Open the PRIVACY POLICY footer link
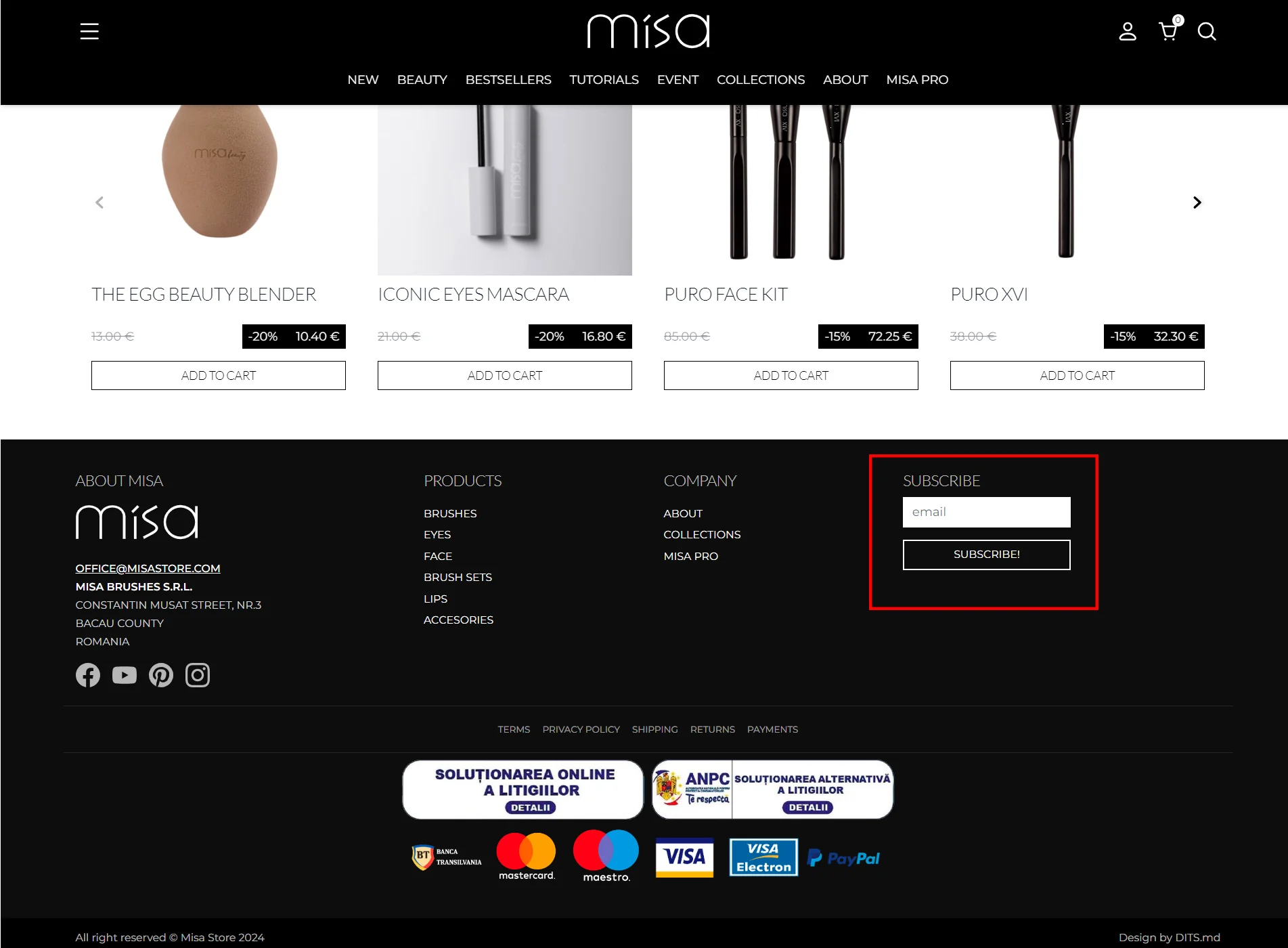1288x948 pixels. coord(581,730)
